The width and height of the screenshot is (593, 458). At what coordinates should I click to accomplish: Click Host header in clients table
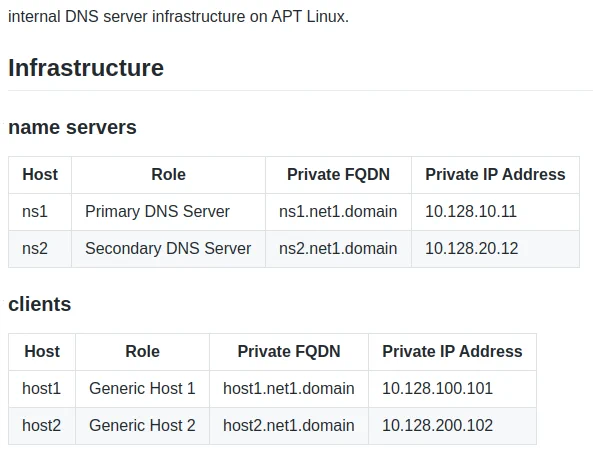(x=42, y=352)
